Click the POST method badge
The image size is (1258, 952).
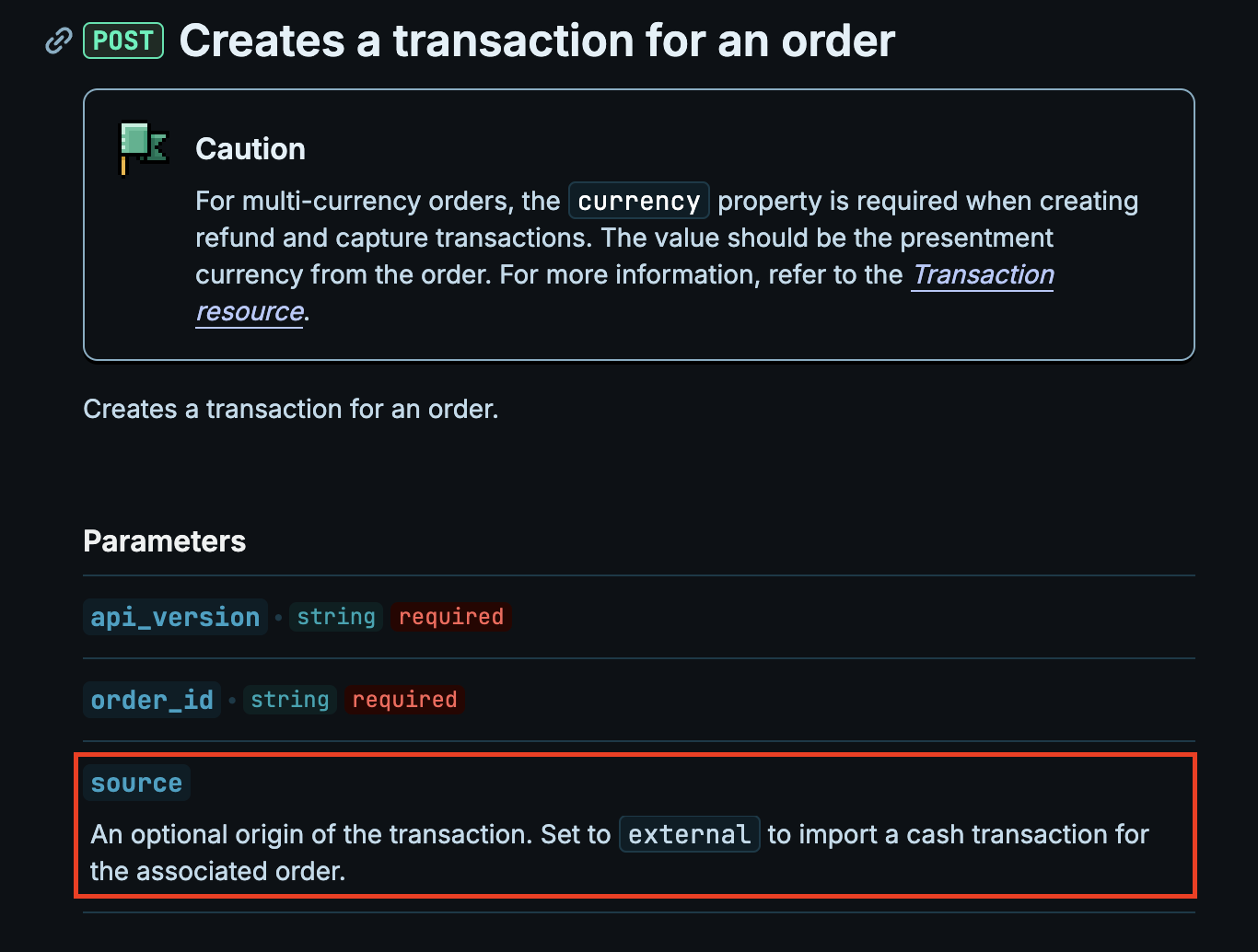pos(123,41)
